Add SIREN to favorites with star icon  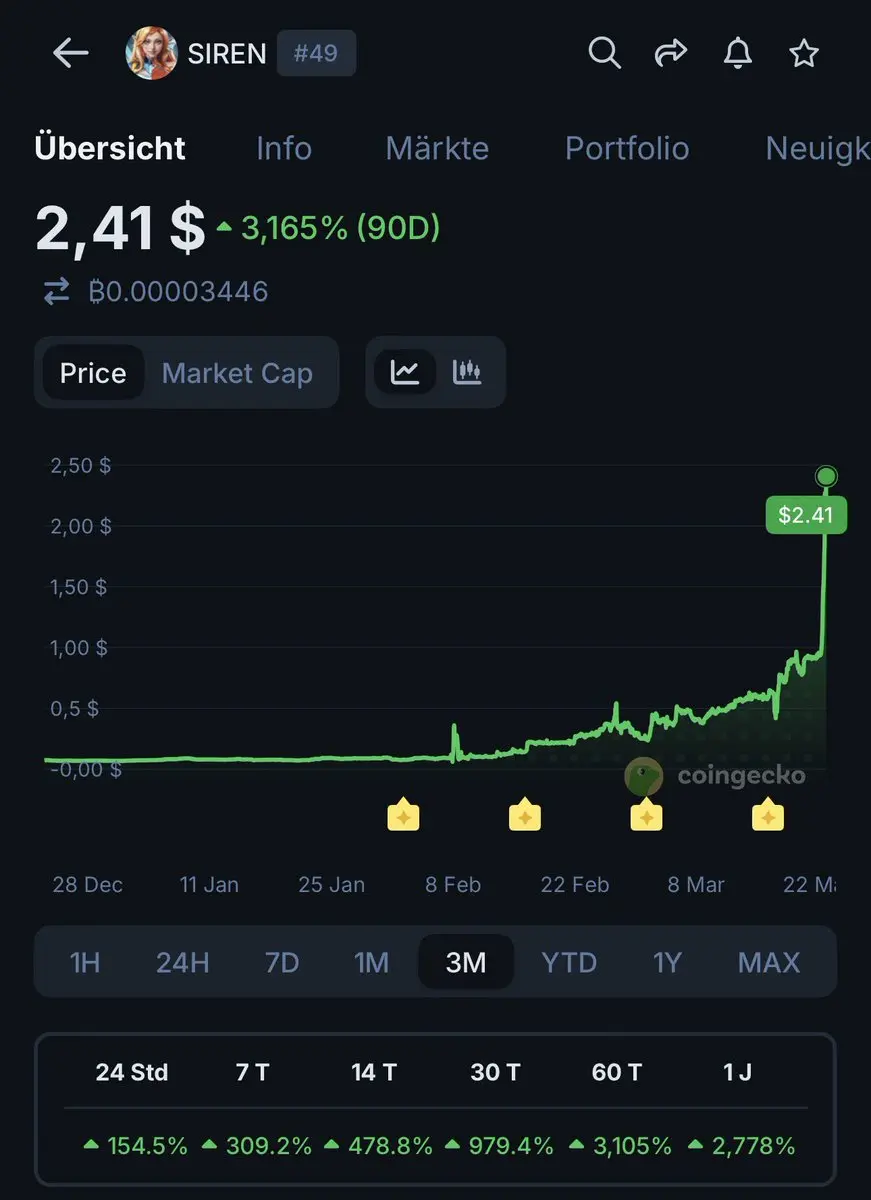pyautogui.click(x=804, y=53)
